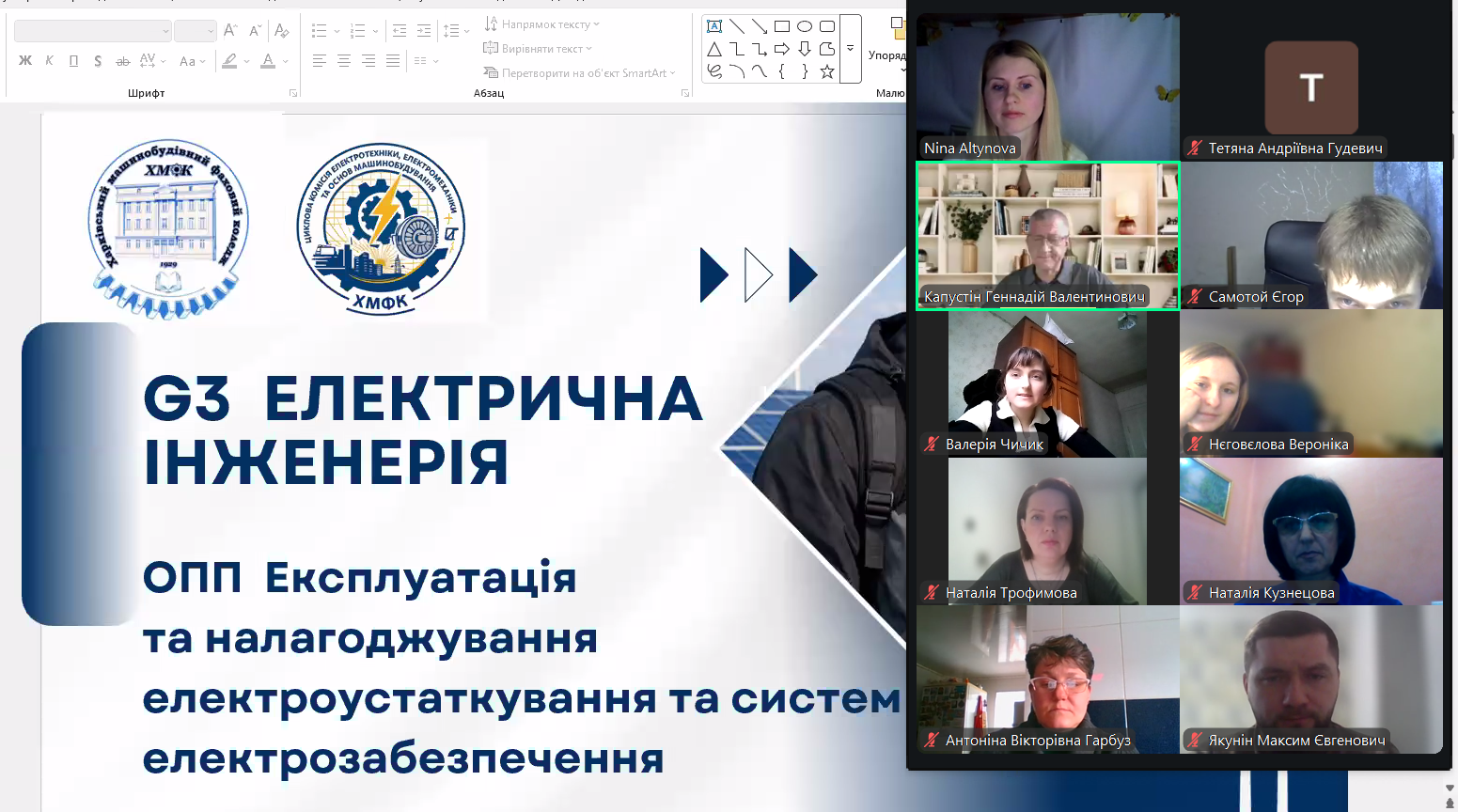Open the Напрямок тексту menu
Screen dimensions: 1458x812
[542, 24]
